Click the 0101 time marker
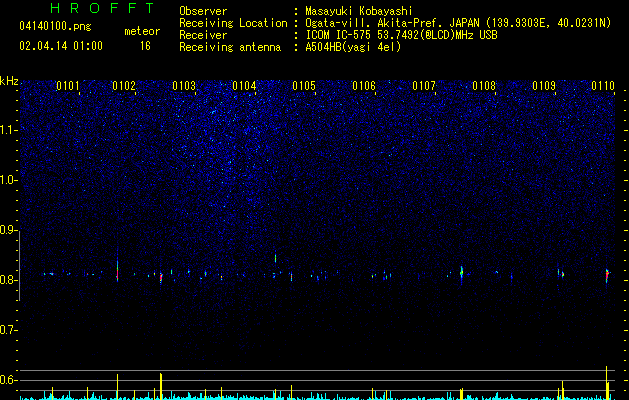Screen dimensions: 629x400 point(68,86)
